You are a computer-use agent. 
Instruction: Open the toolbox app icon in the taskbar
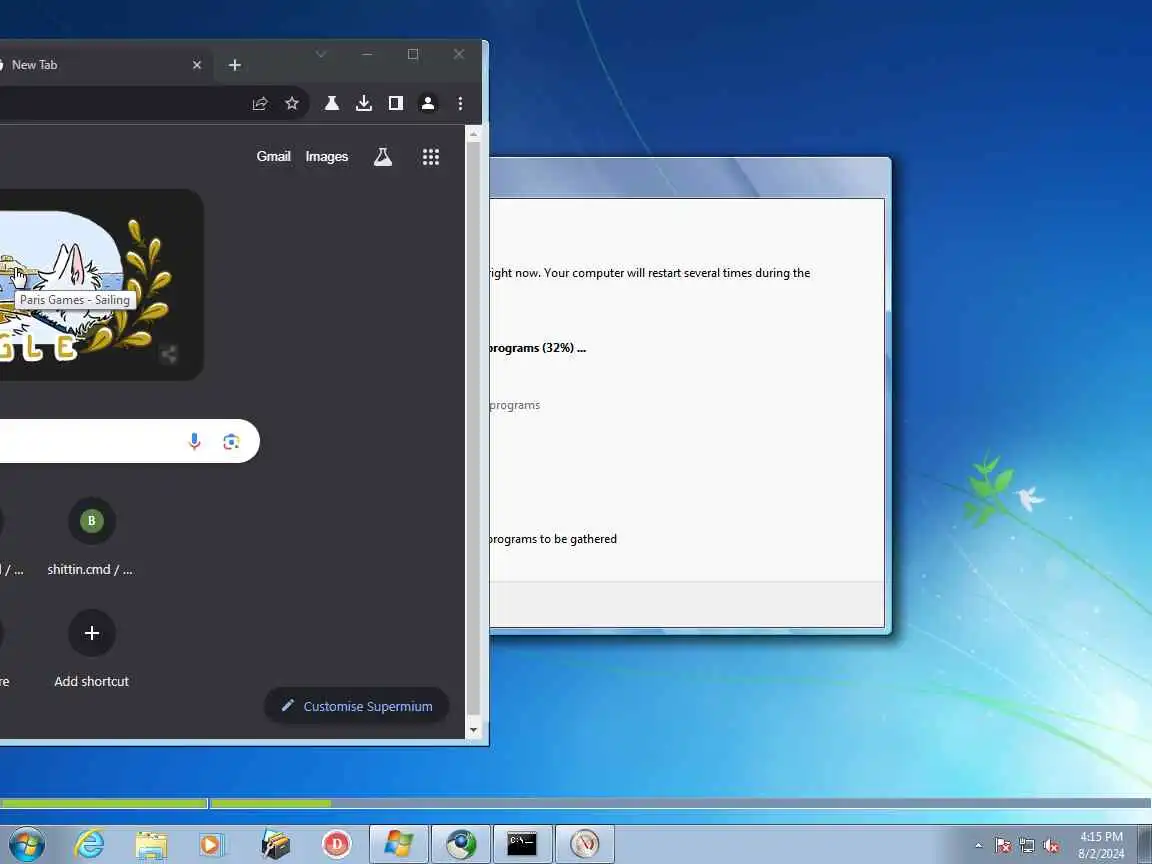click(x=276, y=845)
